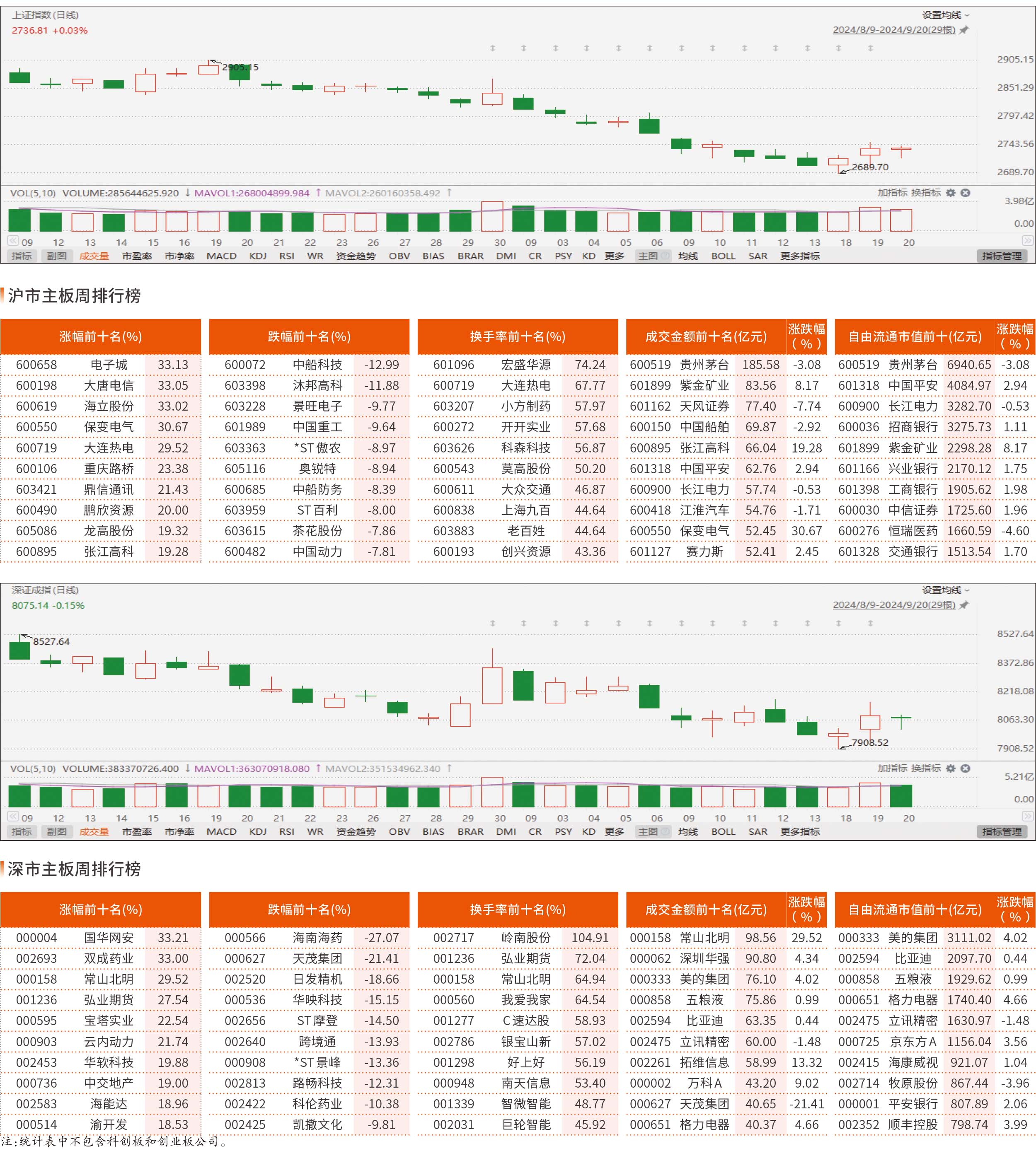Apply SAR overlay on Shenzhen main chart

pyautogui.click(x=758, y=832)
